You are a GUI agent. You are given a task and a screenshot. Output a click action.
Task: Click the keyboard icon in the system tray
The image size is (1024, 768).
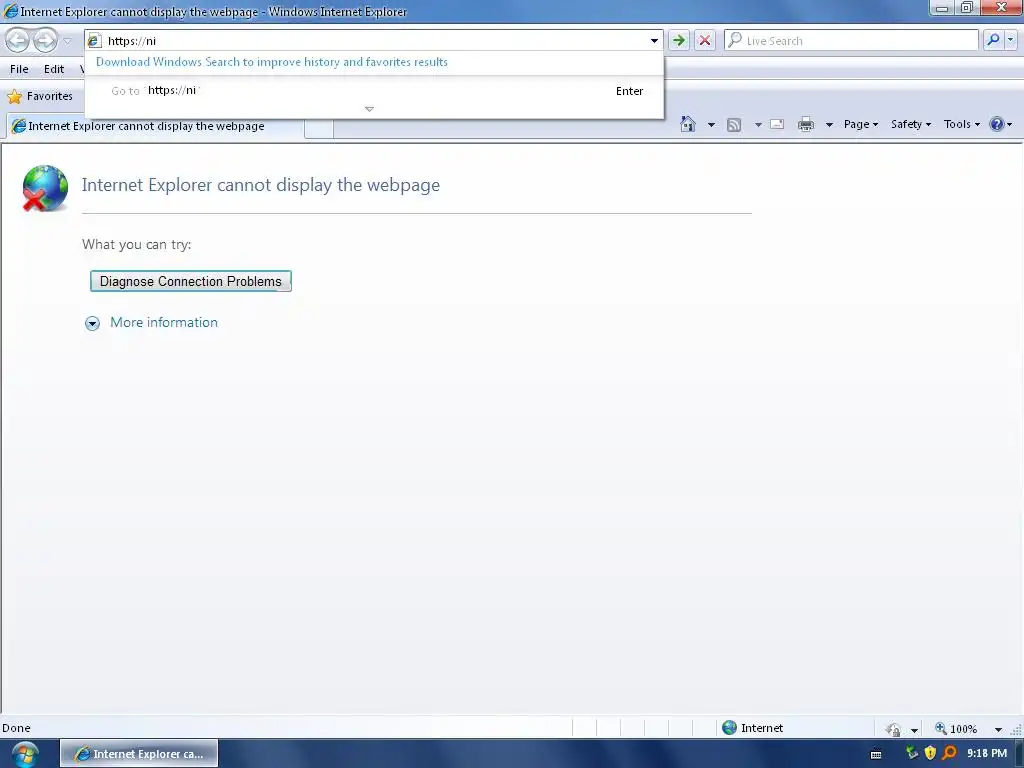pyautogui.click(x=876, y=754)
